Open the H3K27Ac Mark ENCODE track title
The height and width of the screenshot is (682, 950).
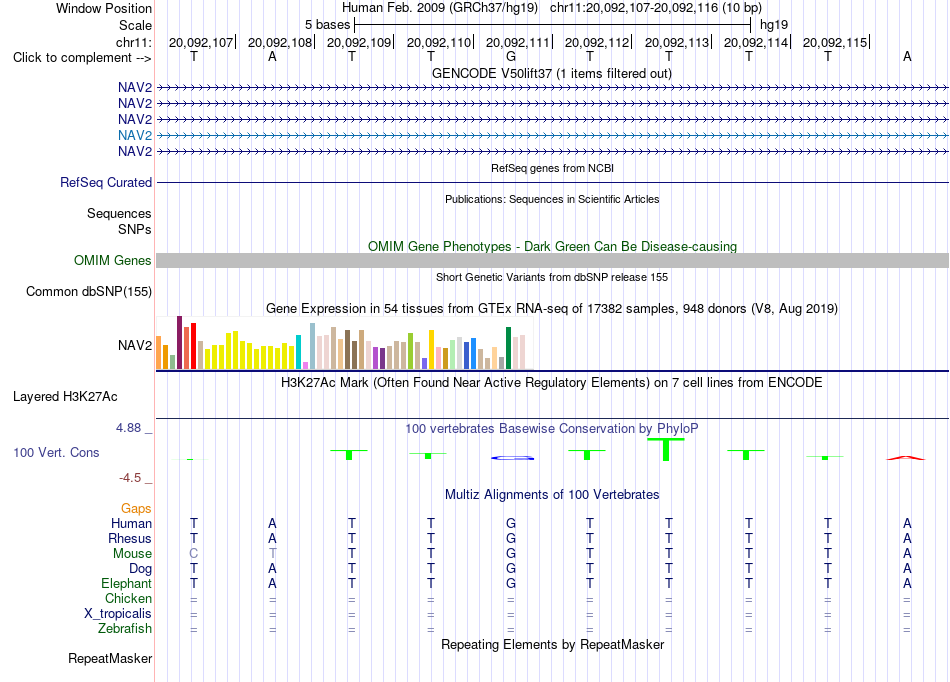click(x=552, y=383)
